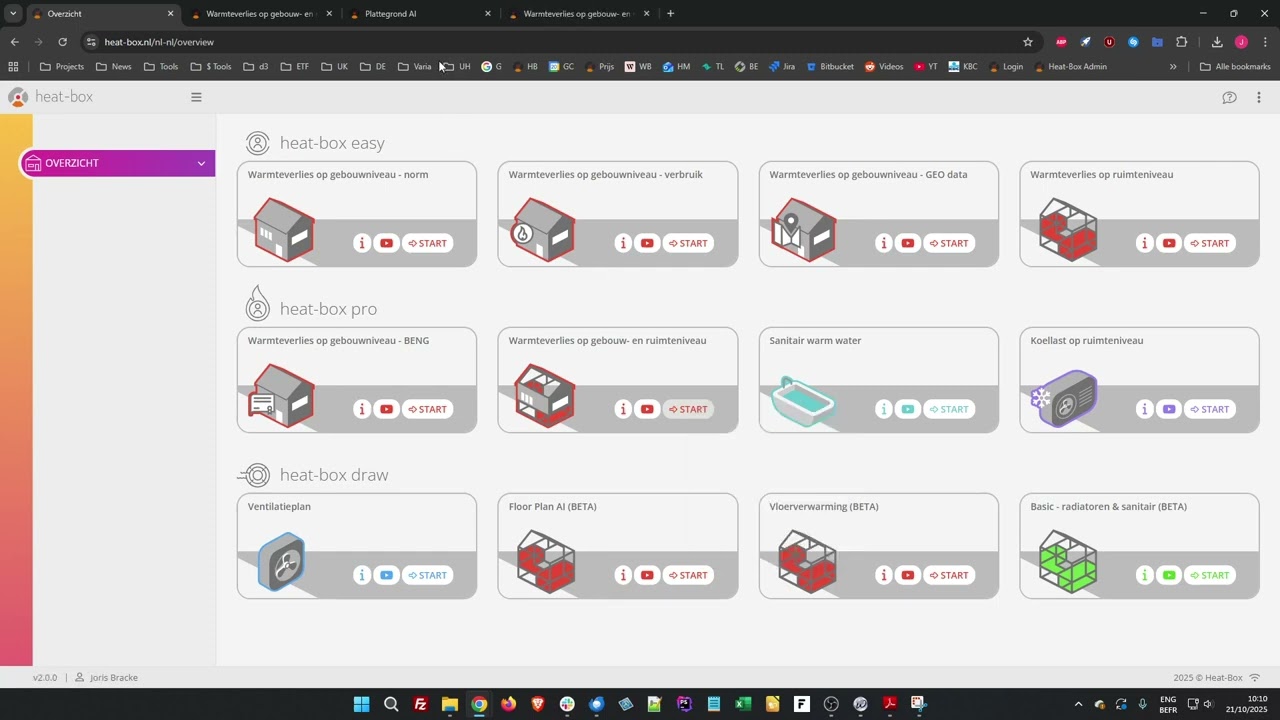This screenshot has height=720, width=1280.
Task: Open the Jira bookmark
Action: (x=781, y=67)
